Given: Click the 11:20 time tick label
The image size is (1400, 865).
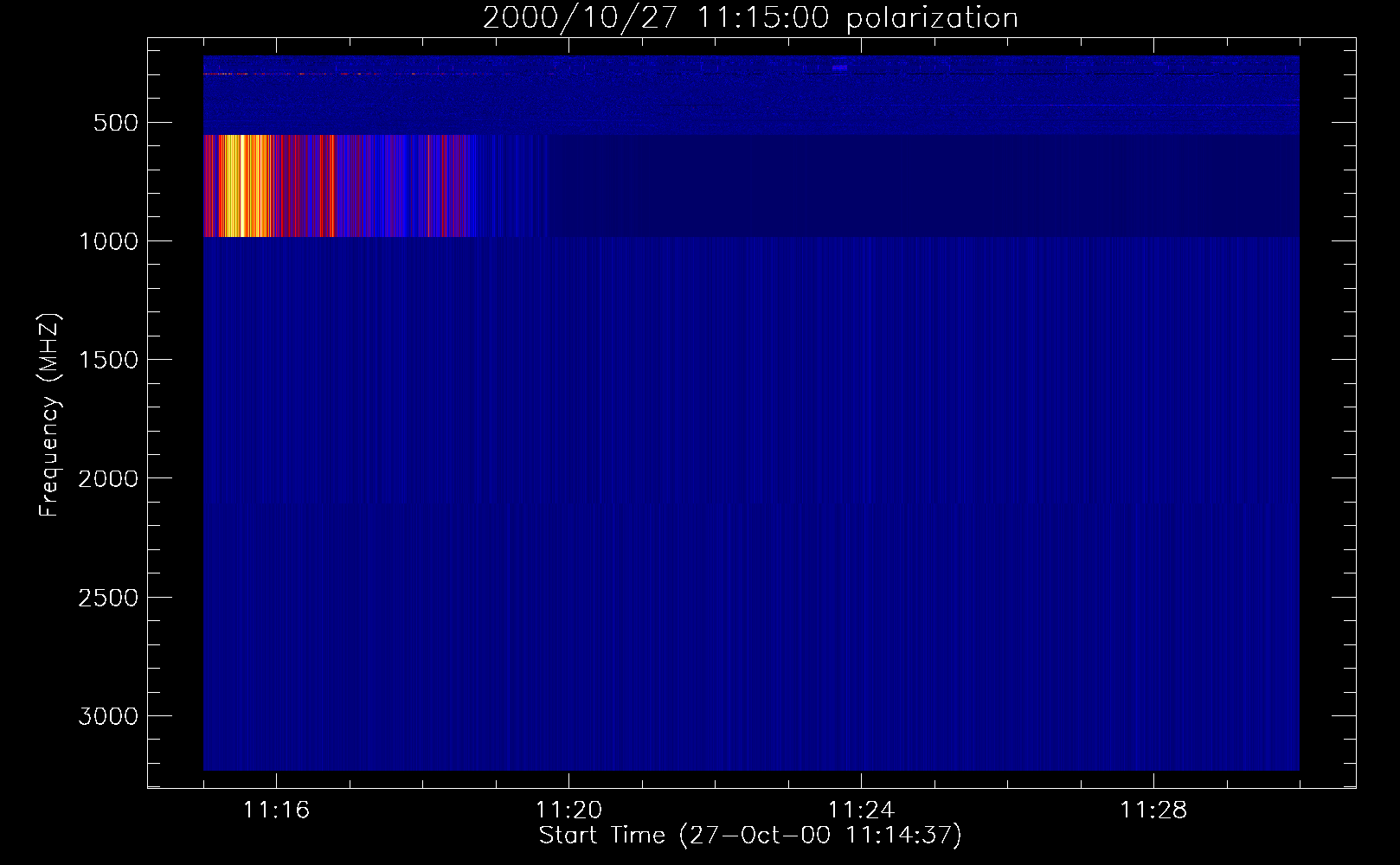Looking at the screenshot, I should (x=568, y=811).
